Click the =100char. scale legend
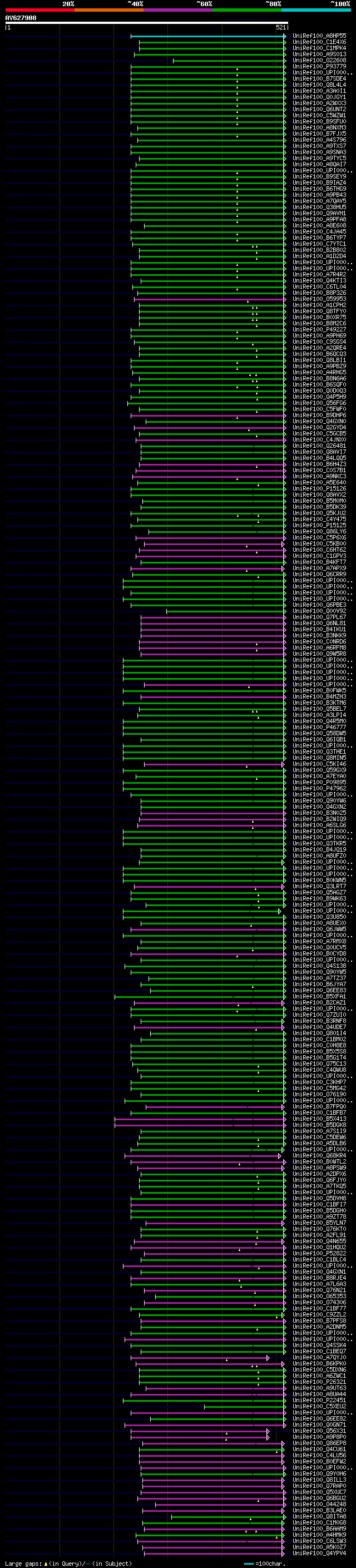Screen dimensions: 356x1568 coord(264,1564)
